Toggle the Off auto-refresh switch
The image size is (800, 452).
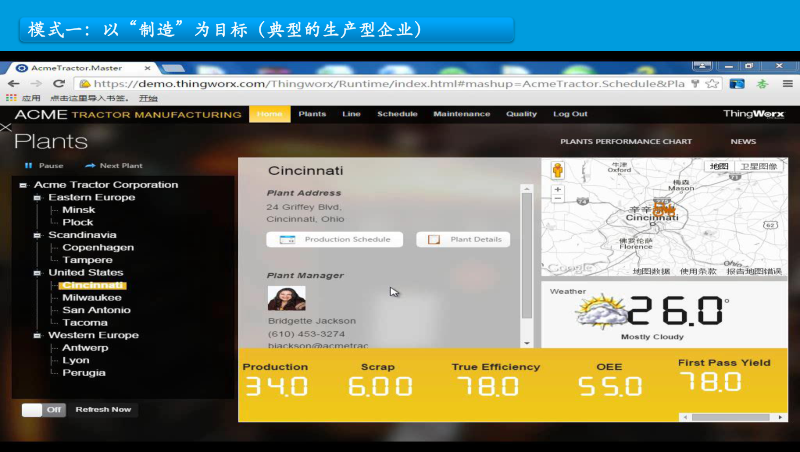[x=44, y=410]
